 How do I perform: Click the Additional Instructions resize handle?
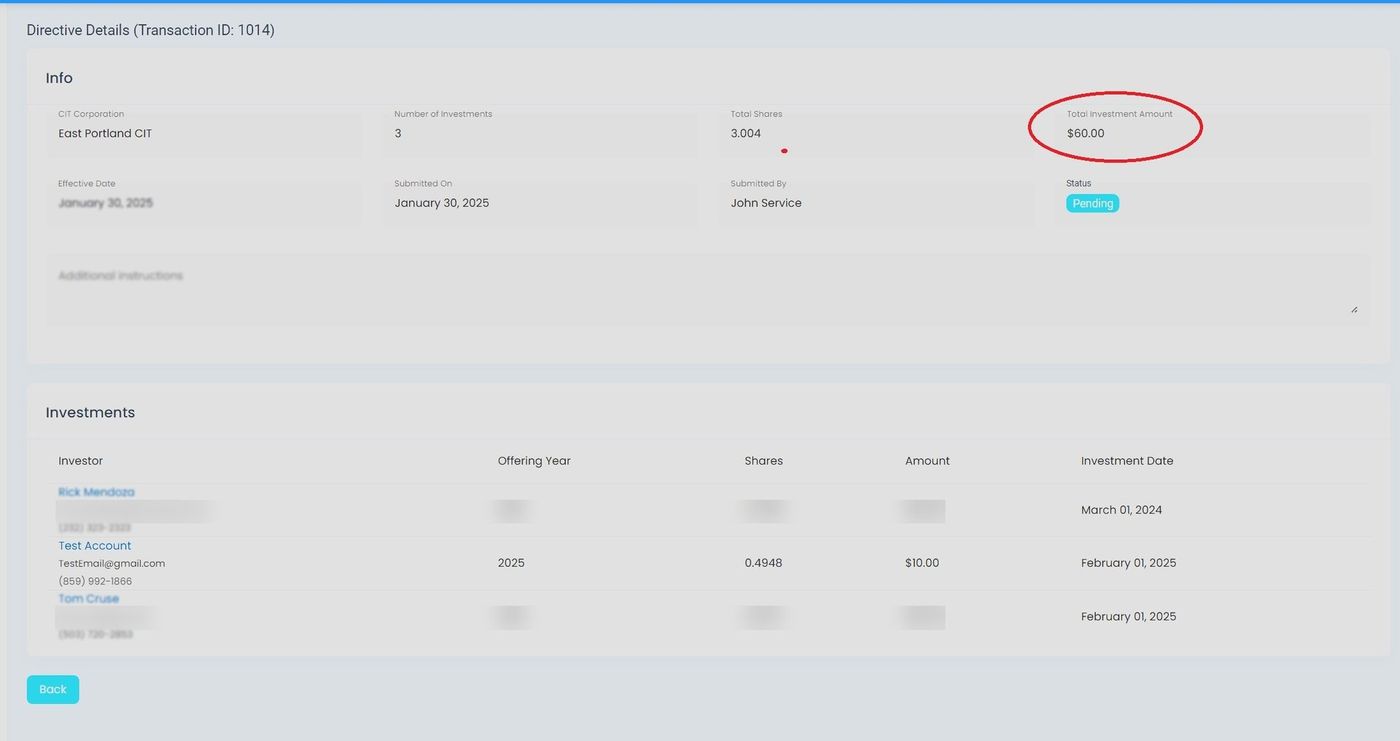tap(1354, 310)
